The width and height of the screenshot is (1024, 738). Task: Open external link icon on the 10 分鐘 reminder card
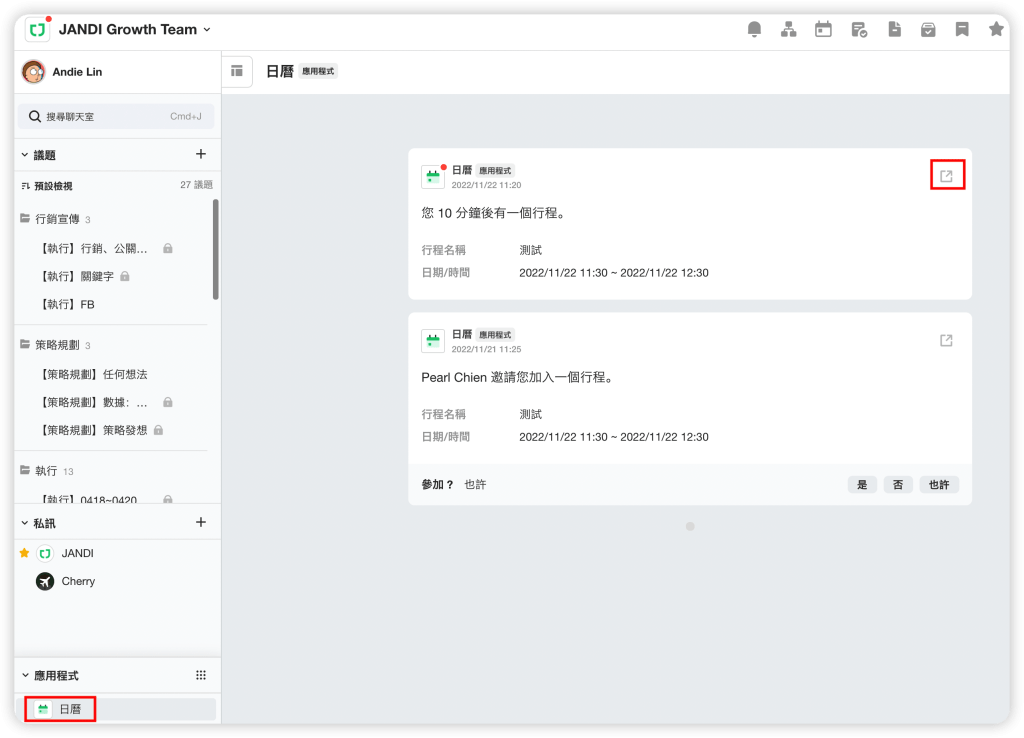[x=946, y=176]
